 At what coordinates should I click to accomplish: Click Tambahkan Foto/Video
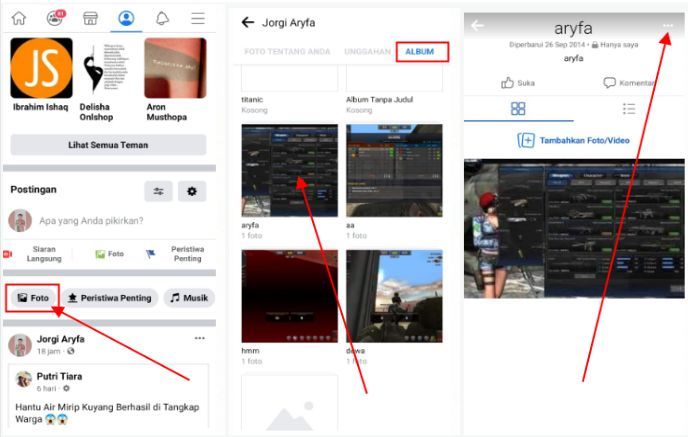click(573, 140)
